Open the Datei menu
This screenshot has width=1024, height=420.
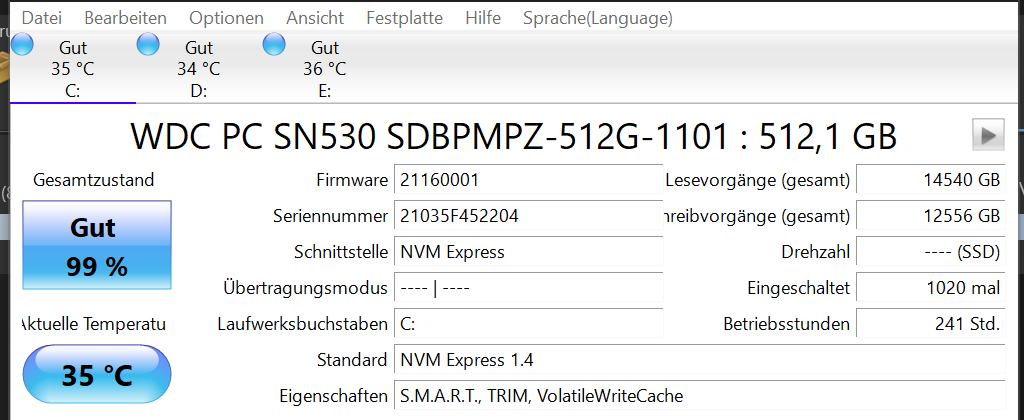click(40, 18)
